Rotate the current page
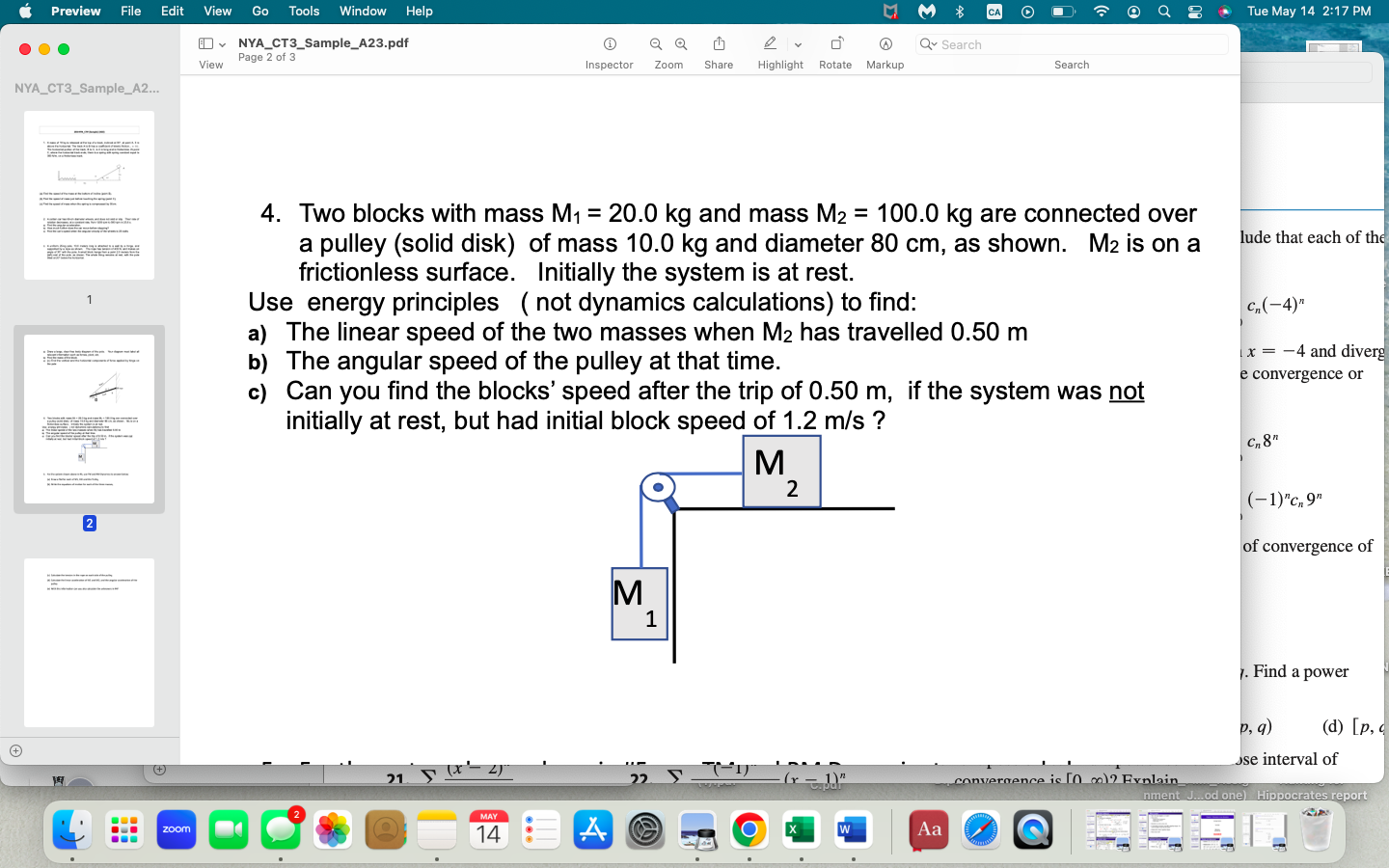 point(835,44)
